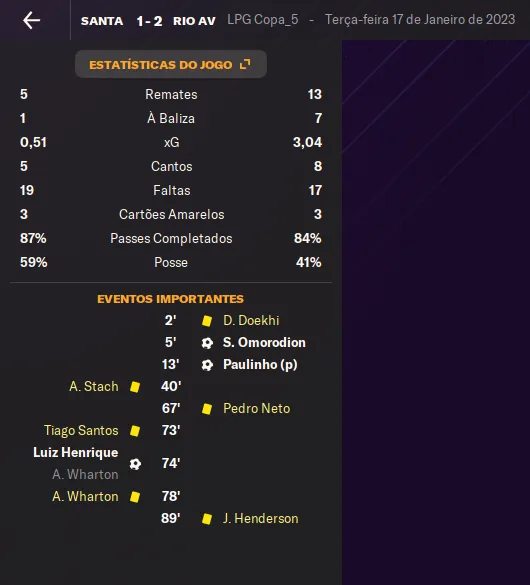Screen dimensions: 530x585
Task: Click the SANTA team name in header
Action: (102, 21)
